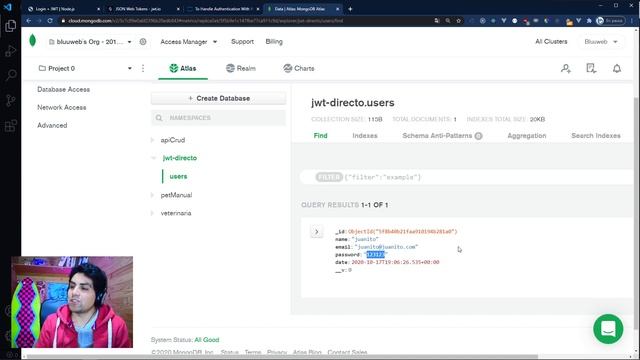The width and height of the screenshot is (640, 360).
Task: Select the apiCrud database name
Action: (x=173, y=140)
